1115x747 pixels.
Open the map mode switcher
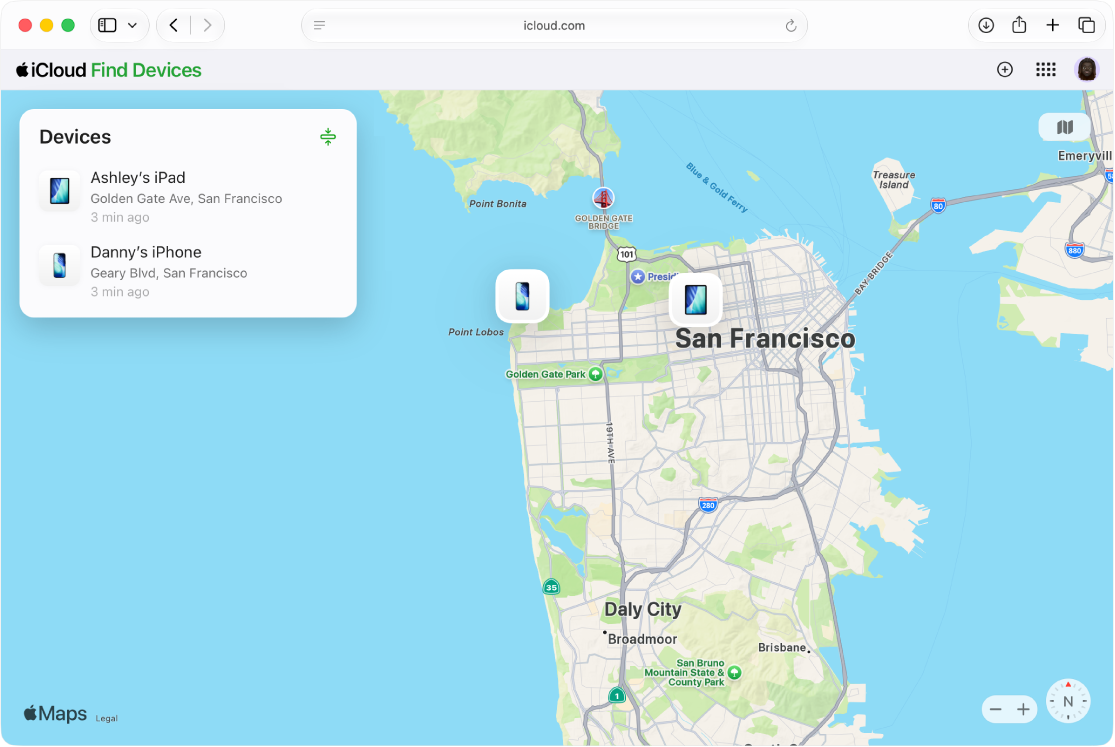pyautogui.click(x=1065, y=127)
